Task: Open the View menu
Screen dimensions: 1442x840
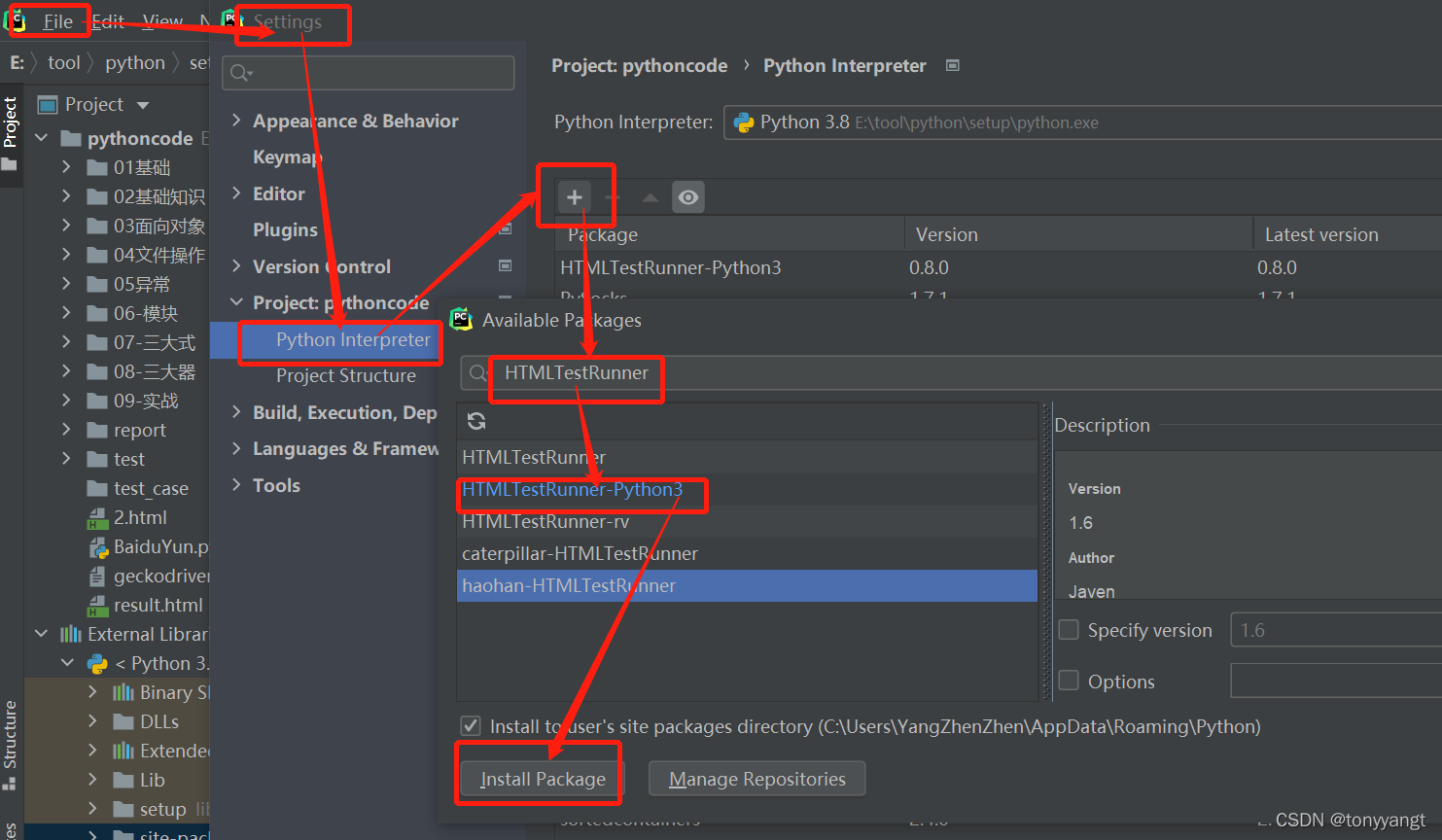Action: (162, 21)
